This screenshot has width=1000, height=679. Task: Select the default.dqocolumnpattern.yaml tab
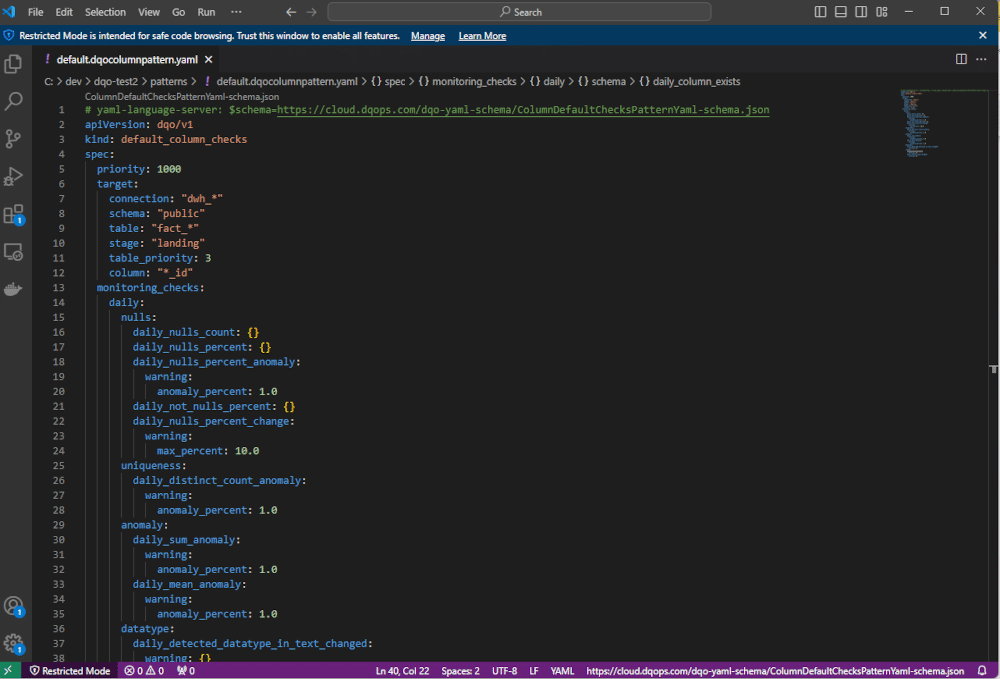(127, 59)
